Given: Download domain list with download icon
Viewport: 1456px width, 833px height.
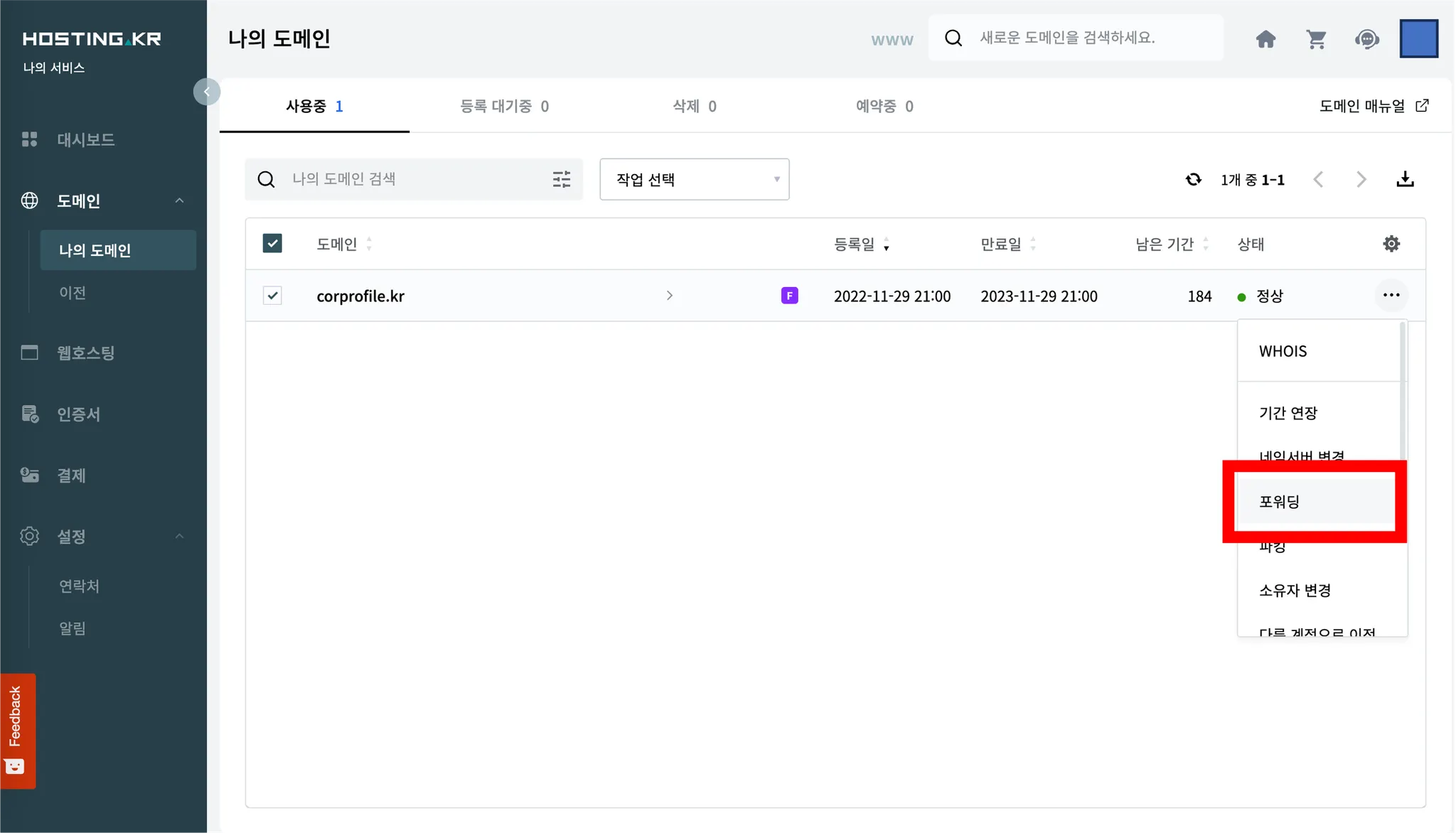Looking at the screenshot, I should [1405, 179].
